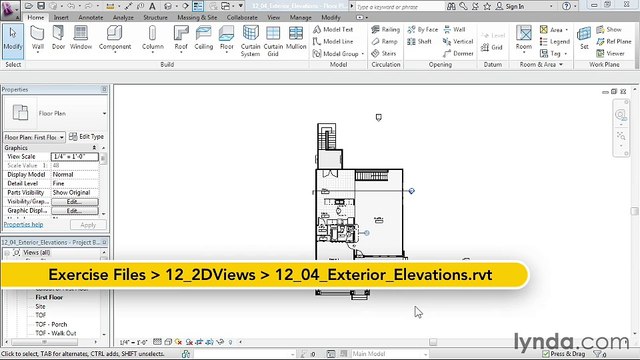The height and width of the screenshot is (360, 640).
Task: Open the Massing & Site tab
Action: (197, 18)
